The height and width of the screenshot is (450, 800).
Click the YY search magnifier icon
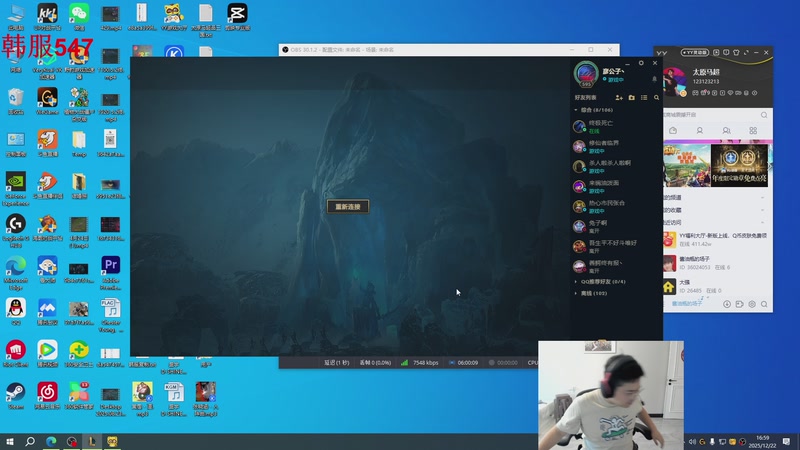click(x=764, y=115)
